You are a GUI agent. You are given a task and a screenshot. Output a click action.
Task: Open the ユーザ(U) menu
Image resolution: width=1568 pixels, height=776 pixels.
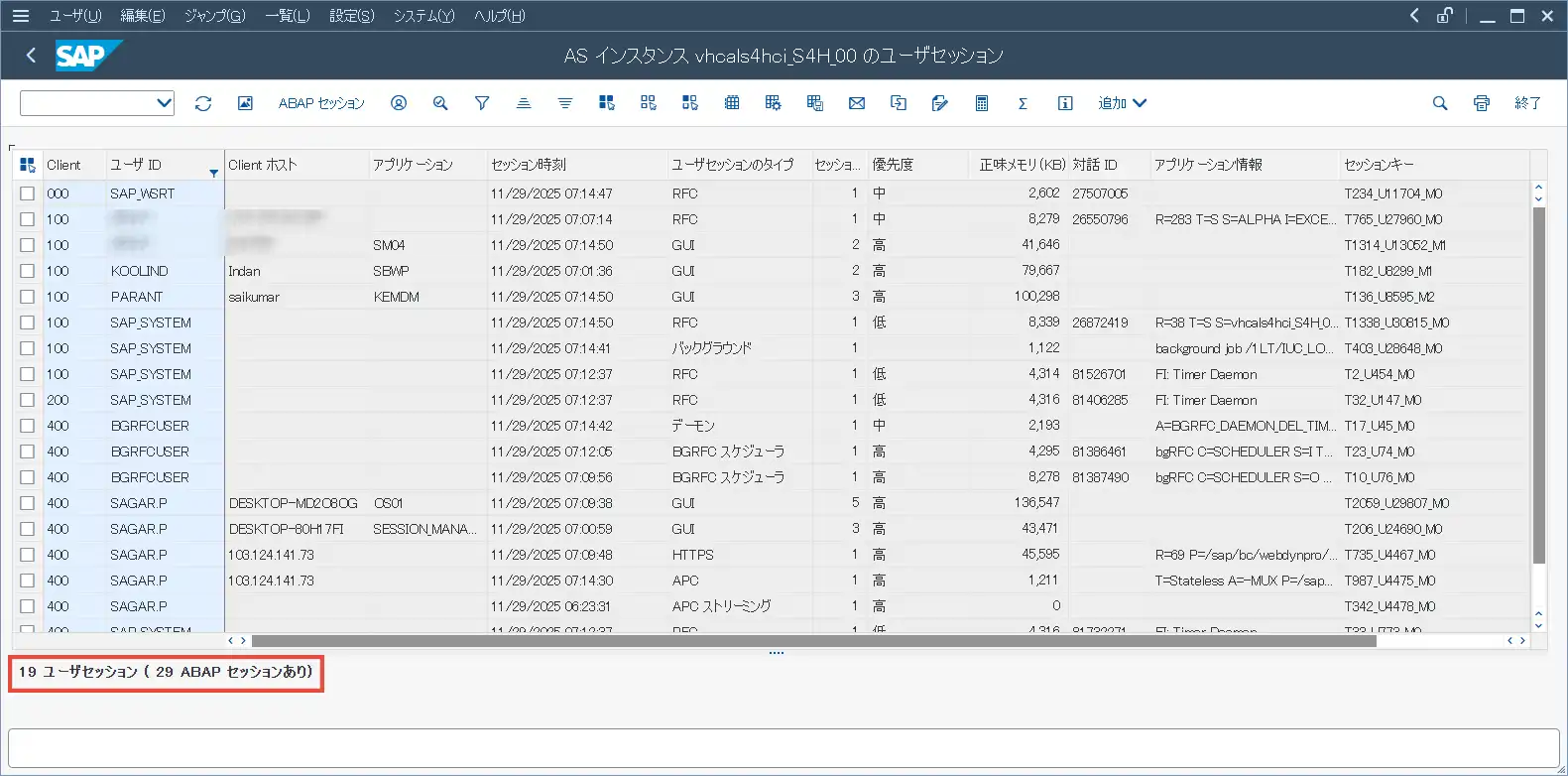pyautogui.click(x=75, y=16)
